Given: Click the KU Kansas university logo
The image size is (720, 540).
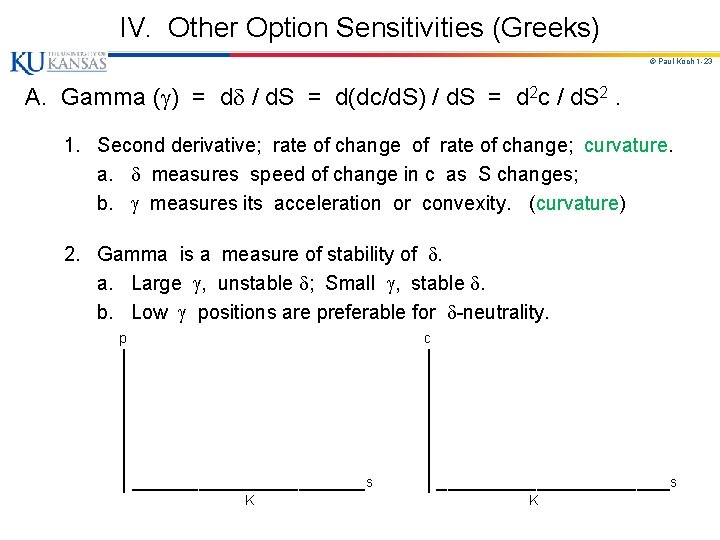Looking at the screenshot, I should 58,63.
